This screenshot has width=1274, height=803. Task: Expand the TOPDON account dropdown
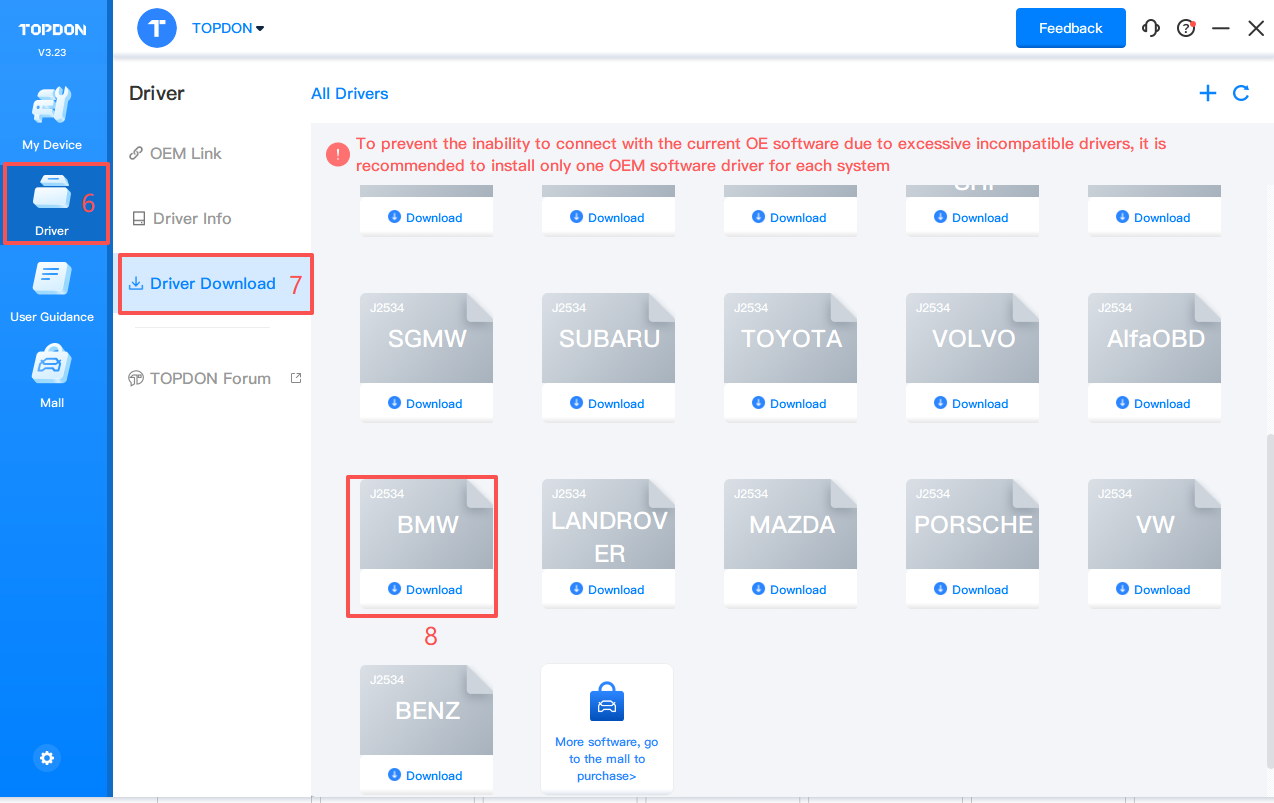pos(228,28)
